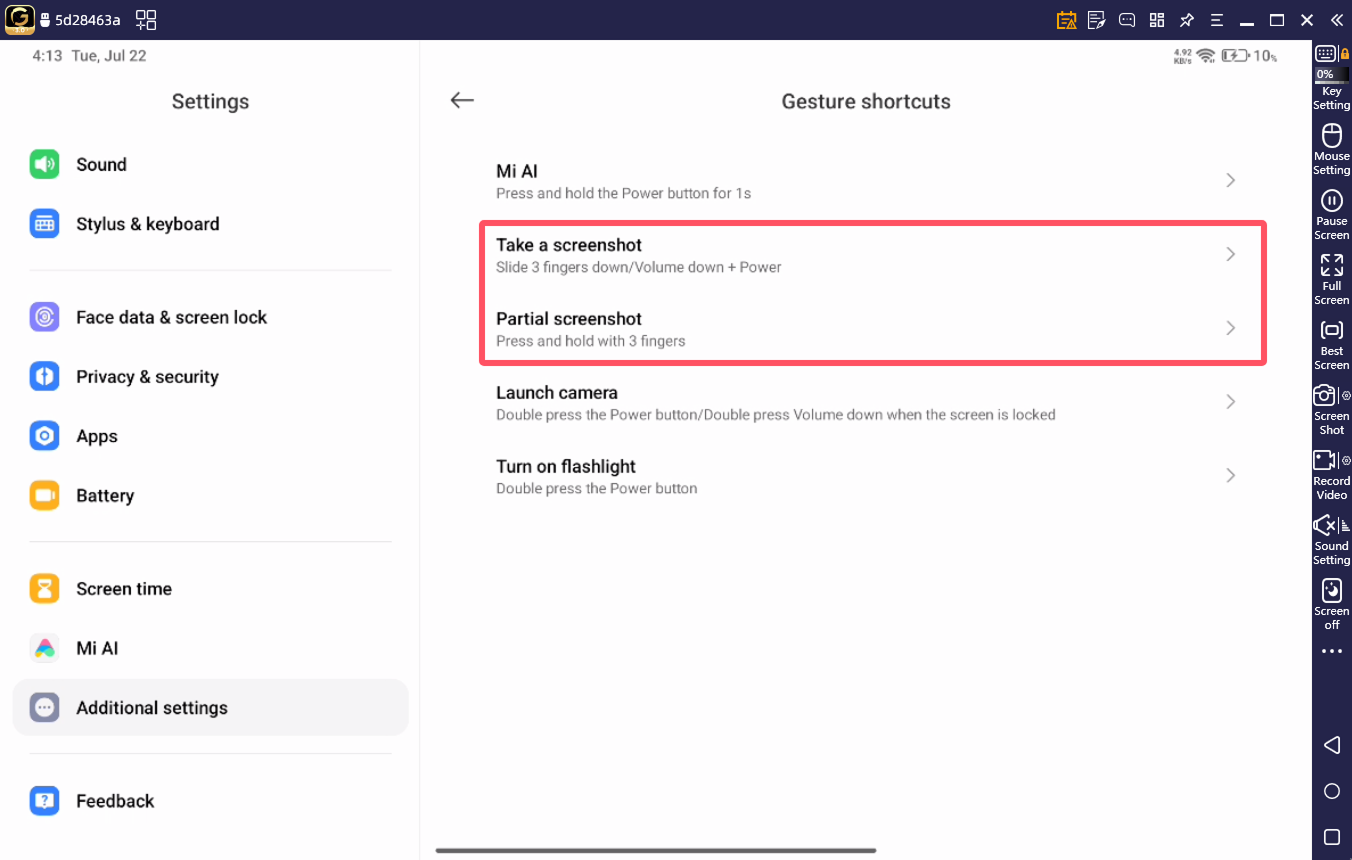Click the multi-window icon next to device ID
The image size is (1352, 860).
pos(146,20)
